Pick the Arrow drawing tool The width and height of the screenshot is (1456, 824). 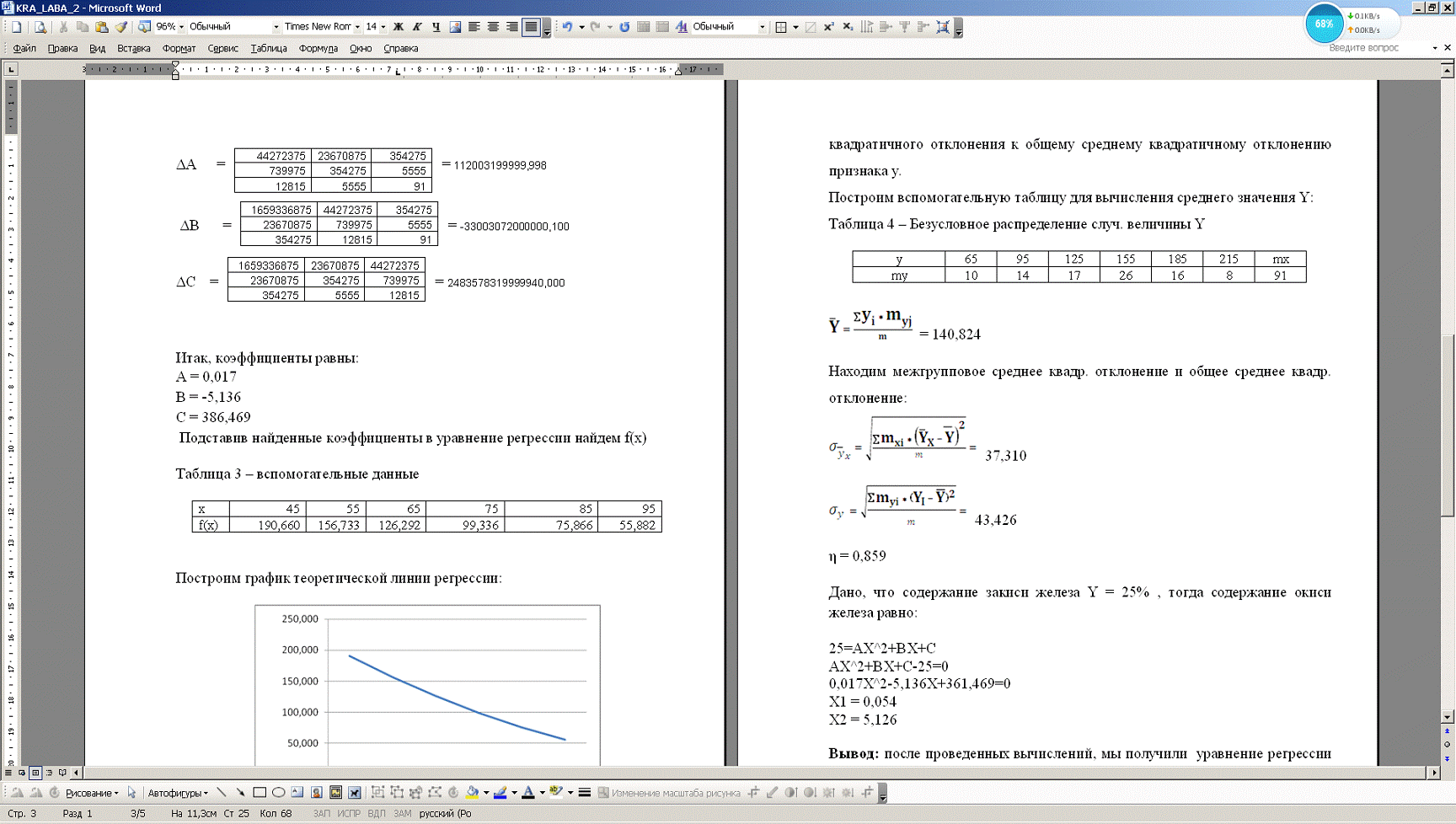coord(240,793)
